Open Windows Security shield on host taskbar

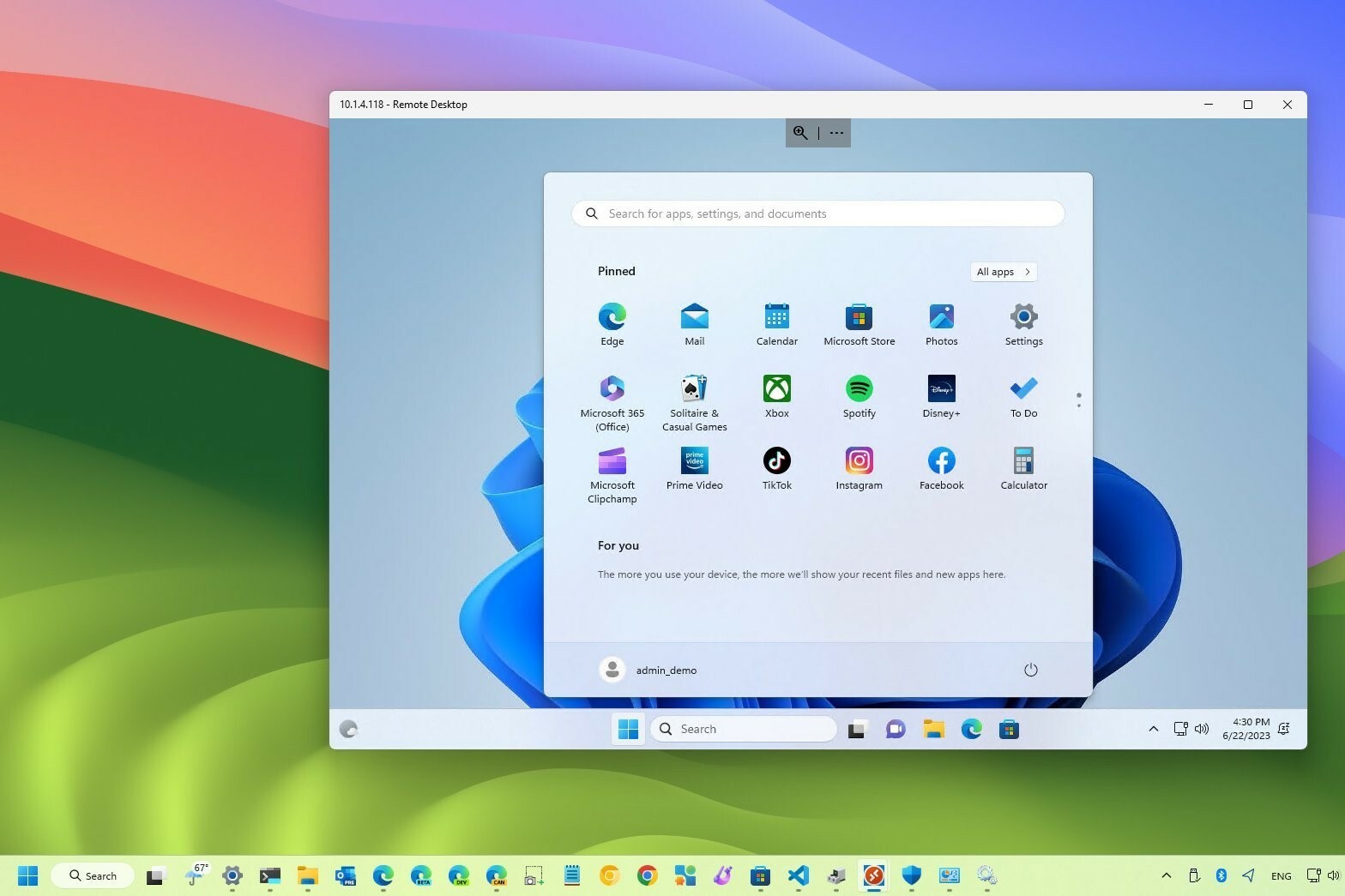[x=911, y=875]
